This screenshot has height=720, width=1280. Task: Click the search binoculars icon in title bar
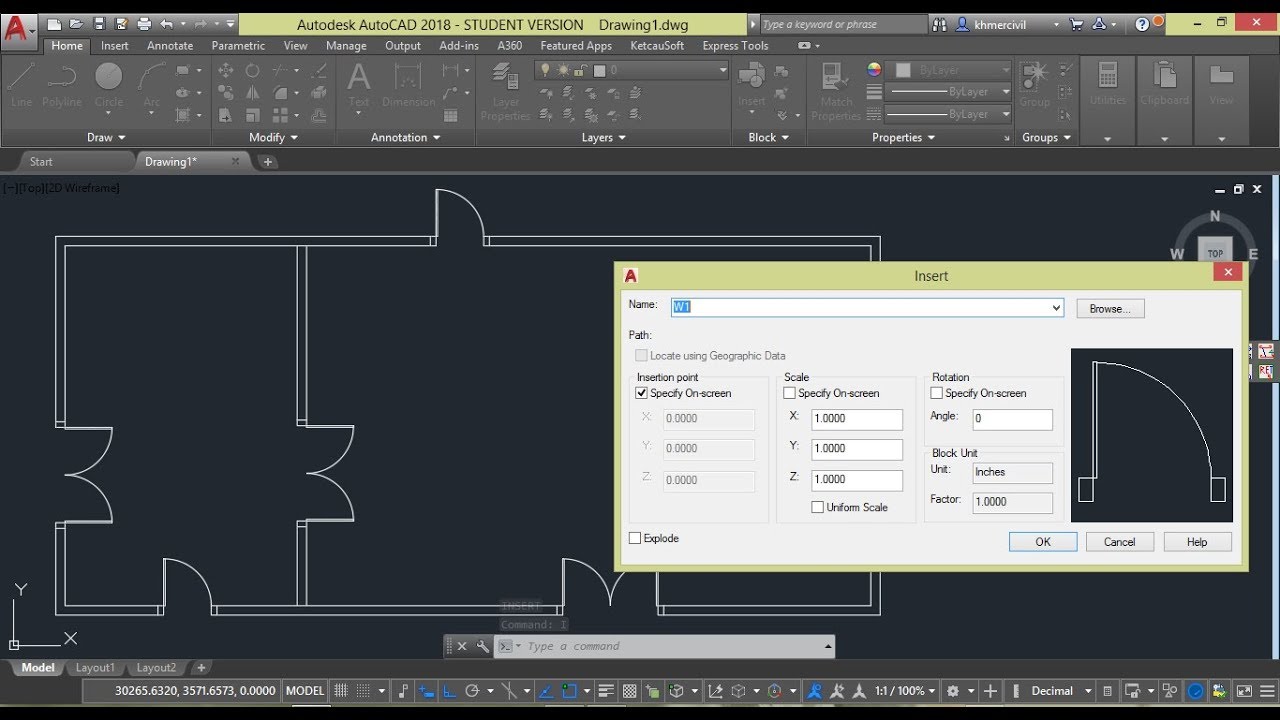tap(939, 24)
